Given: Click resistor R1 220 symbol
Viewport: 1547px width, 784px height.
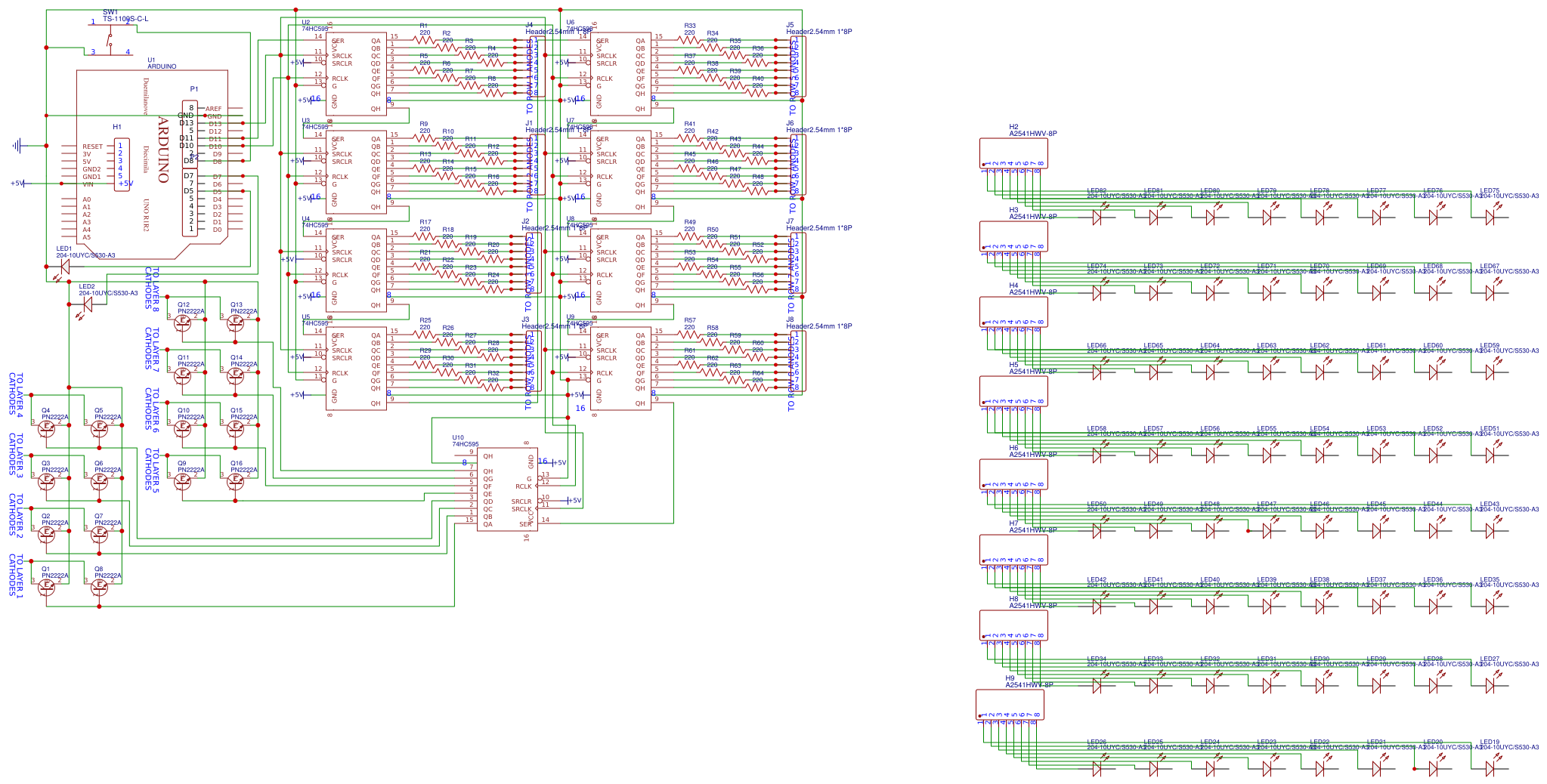Looking at the screenshot, I should [x=425, y=40].
